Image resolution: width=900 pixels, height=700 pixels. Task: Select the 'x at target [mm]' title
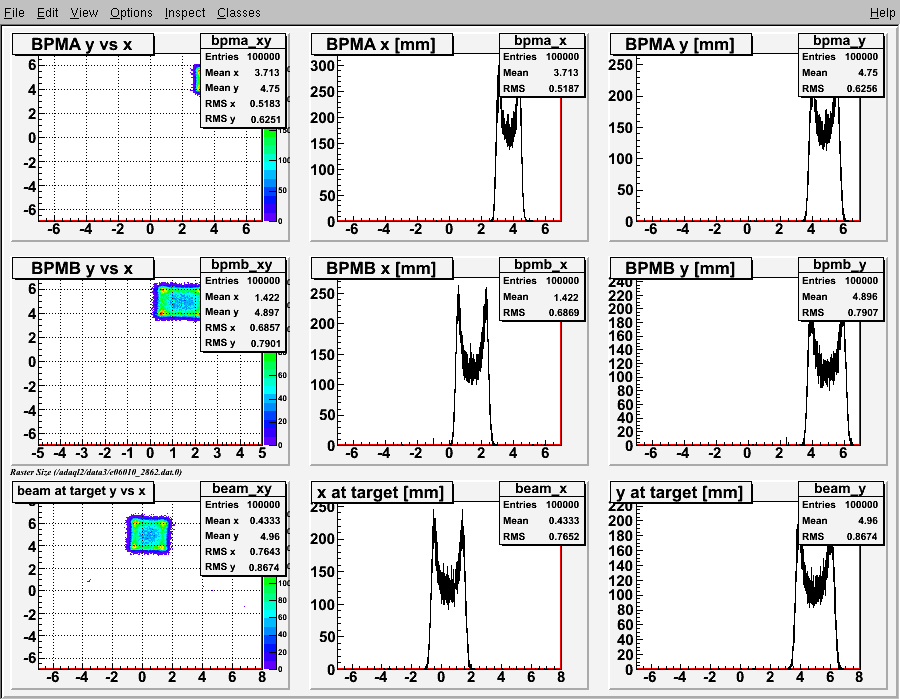pos(382,492)
